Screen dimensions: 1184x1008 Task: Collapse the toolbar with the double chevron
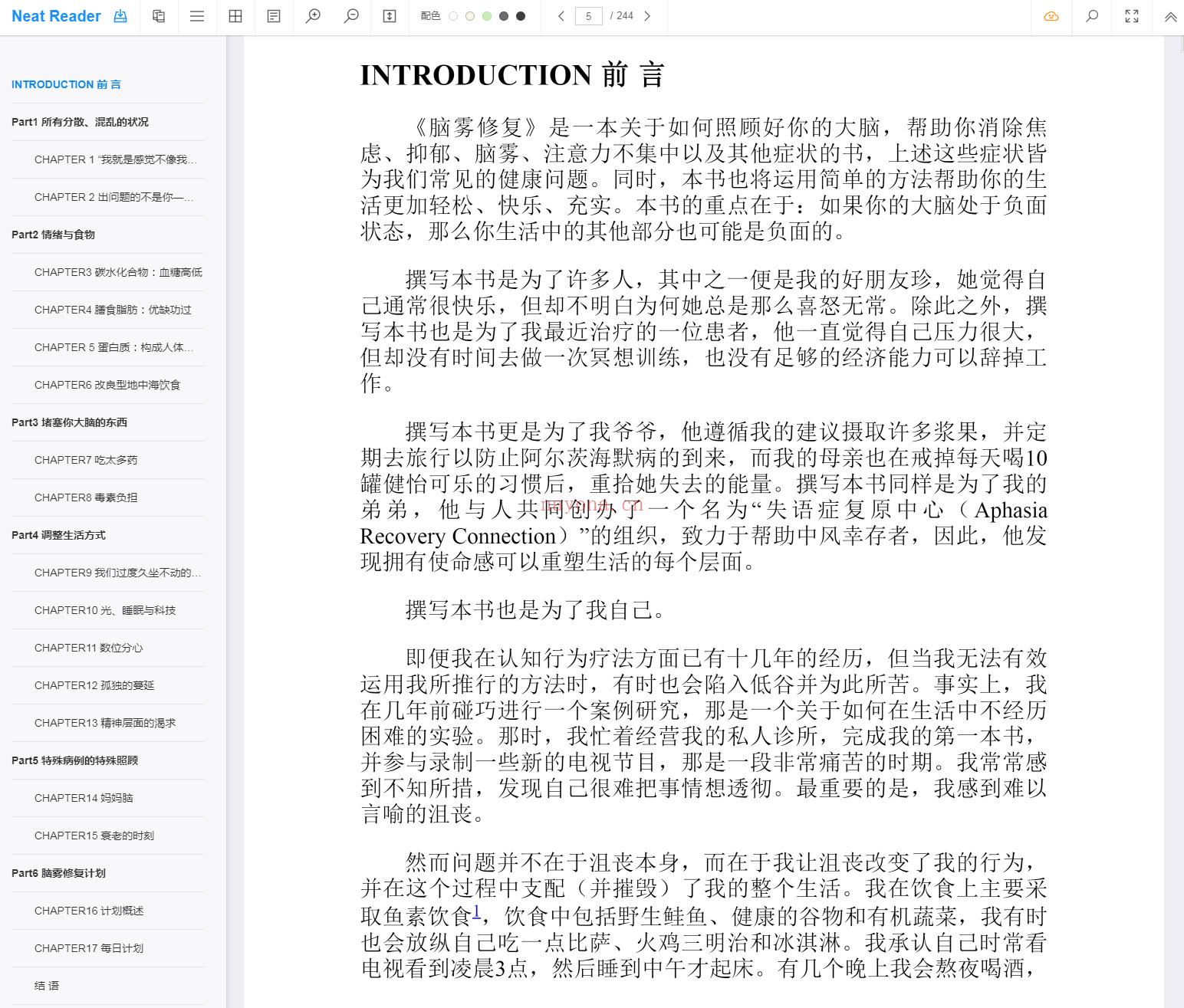pos(1171,16)
